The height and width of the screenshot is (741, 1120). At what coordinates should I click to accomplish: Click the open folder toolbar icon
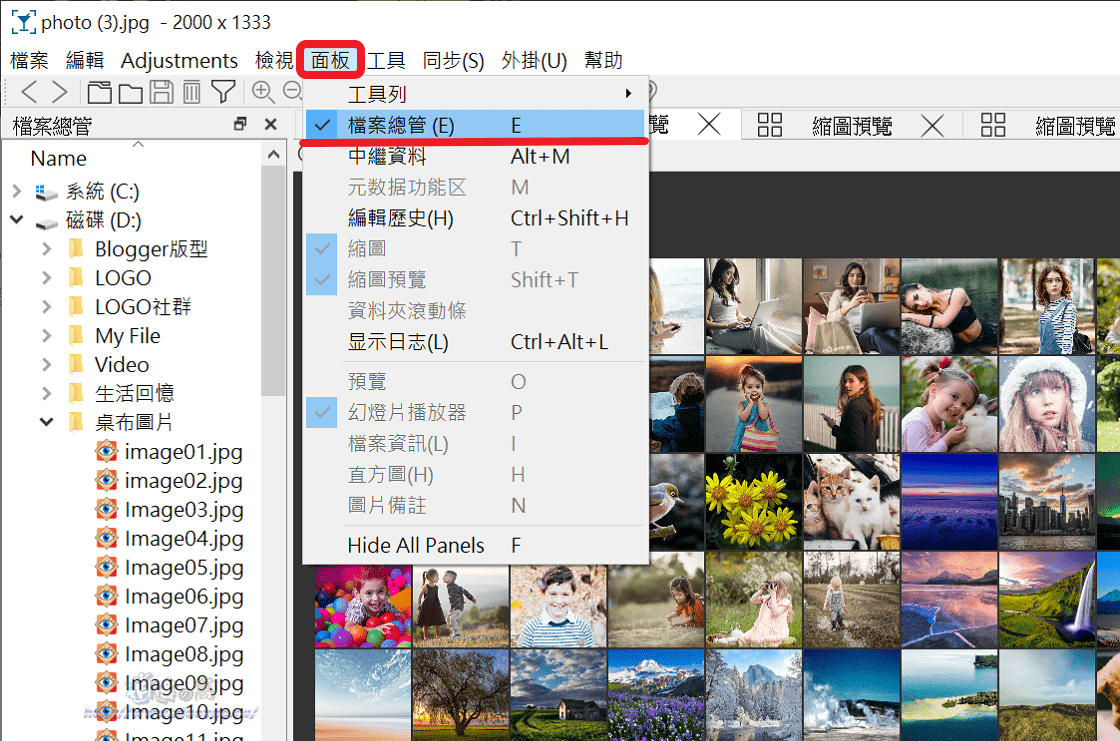coord(131,92)
